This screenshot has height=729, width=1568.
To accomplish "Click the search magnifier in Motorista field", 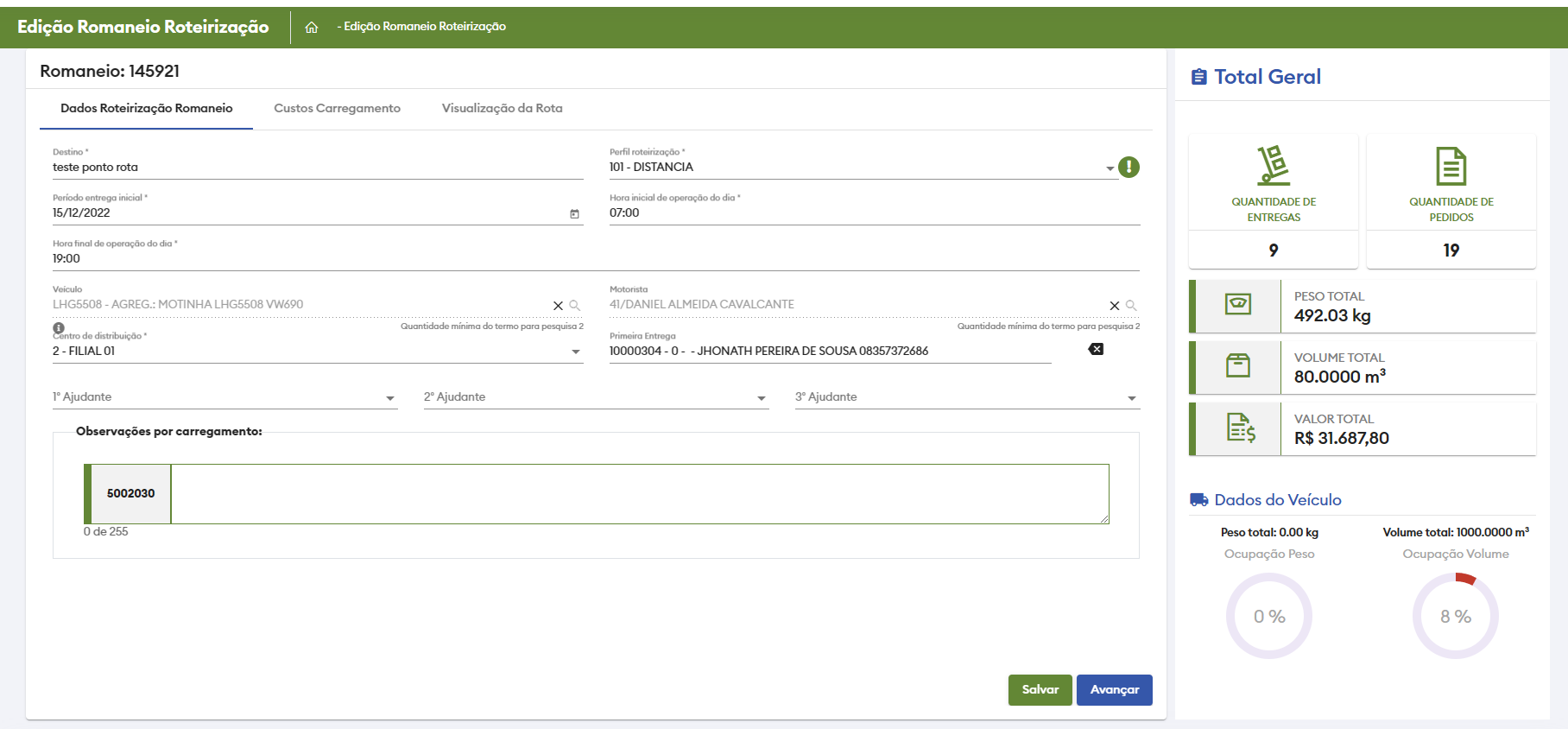I will pos(1131,306).
